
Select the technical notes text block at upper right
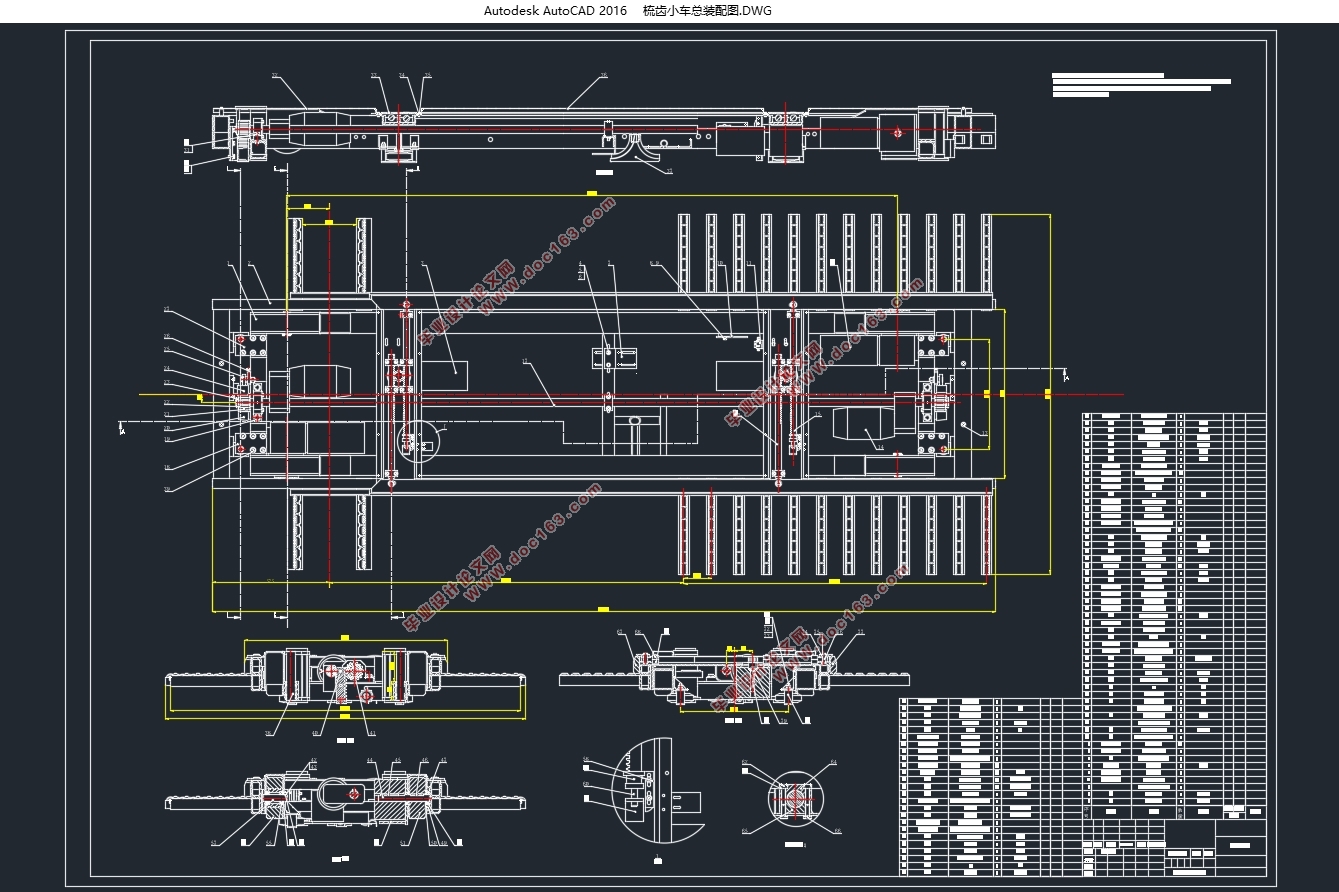[1141, 84]
